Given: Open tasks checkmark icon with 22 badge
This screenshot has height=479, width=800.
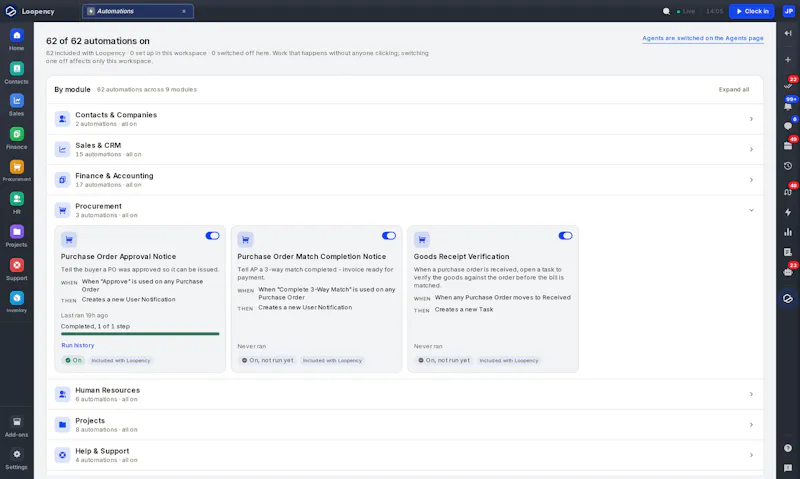Looking at the screenshot, I should 788,86.
